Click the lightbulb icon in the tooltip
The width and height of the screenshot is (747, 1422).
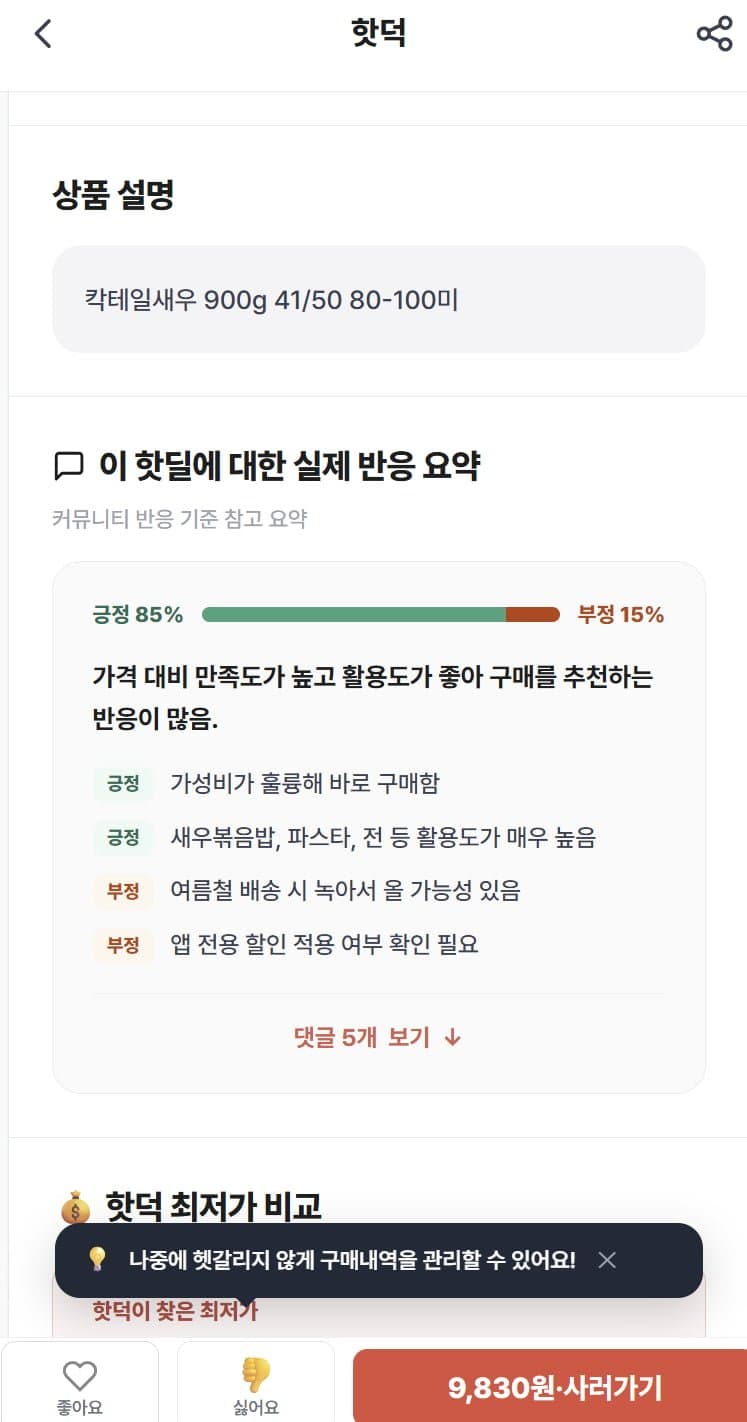(97, 1260)
